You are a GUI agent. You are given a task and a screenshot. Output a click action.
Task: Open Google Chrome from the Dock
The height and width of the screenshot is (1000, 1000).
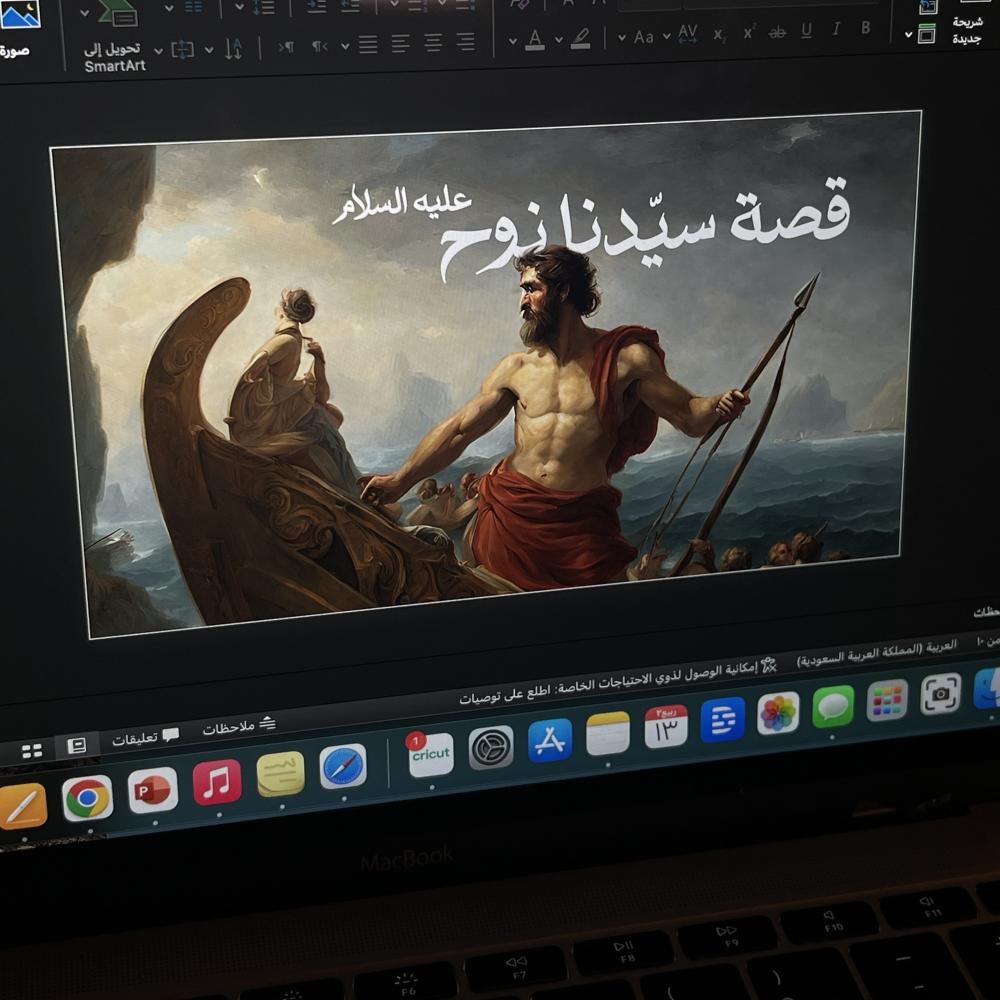[88, 797]
